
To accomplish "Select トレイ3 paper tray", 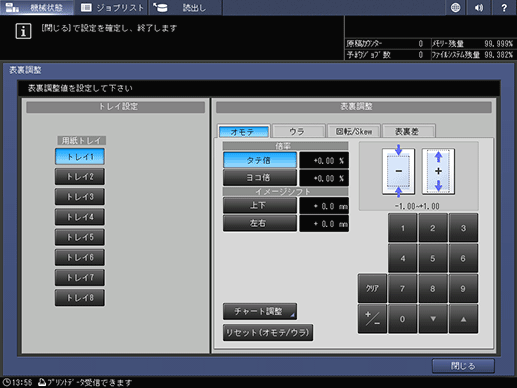I will pos(80,197).
